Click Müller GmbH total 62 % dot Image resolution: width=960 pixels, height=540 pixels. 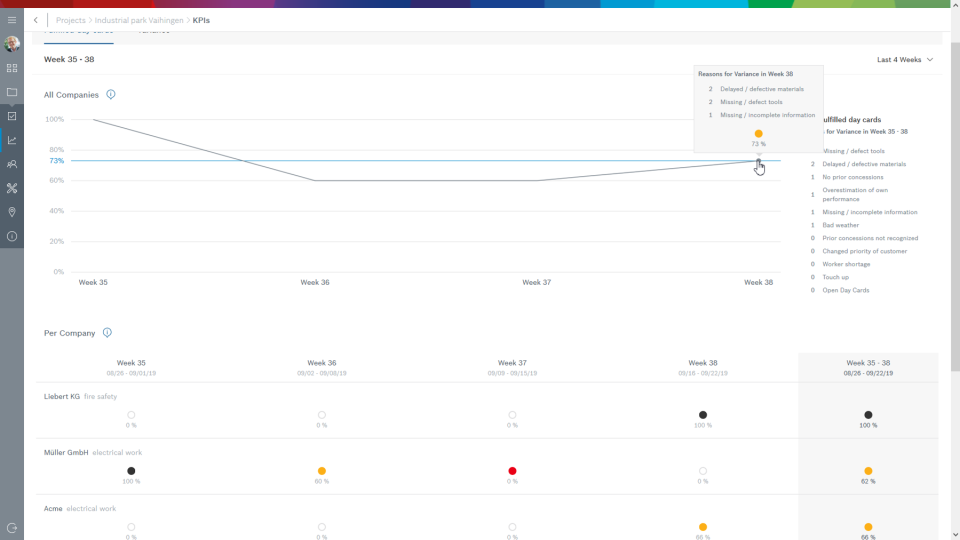click(x=868, y=471)
